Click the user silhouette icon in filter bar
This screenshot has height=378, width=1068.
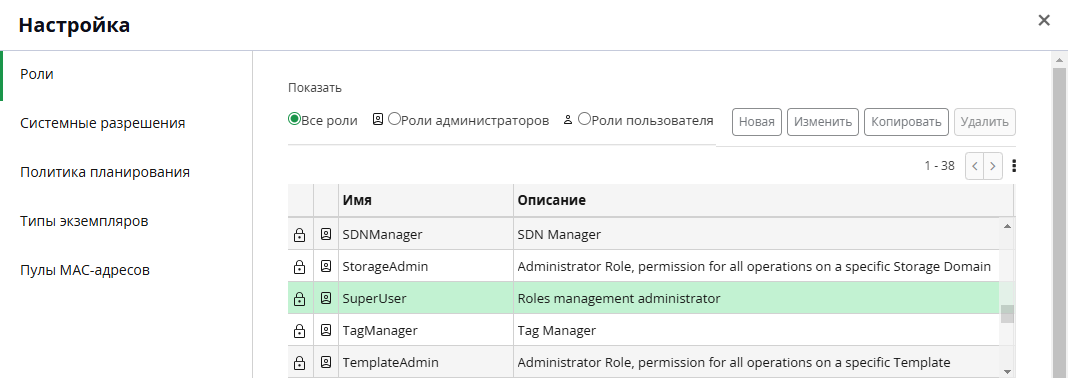click(x=567, y=121)
